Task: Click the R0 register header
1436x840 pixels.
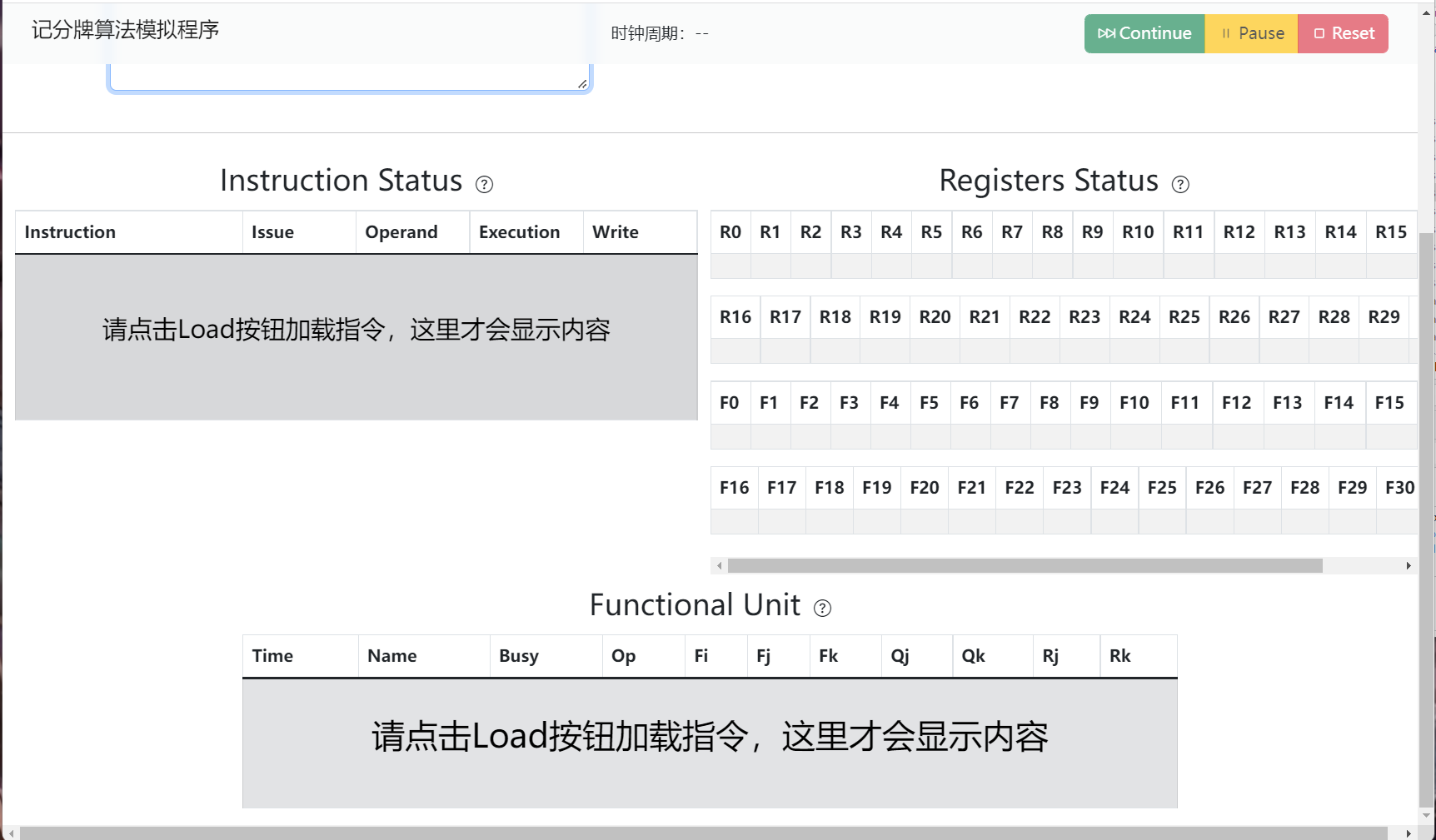Action: (x=730, y=232)
